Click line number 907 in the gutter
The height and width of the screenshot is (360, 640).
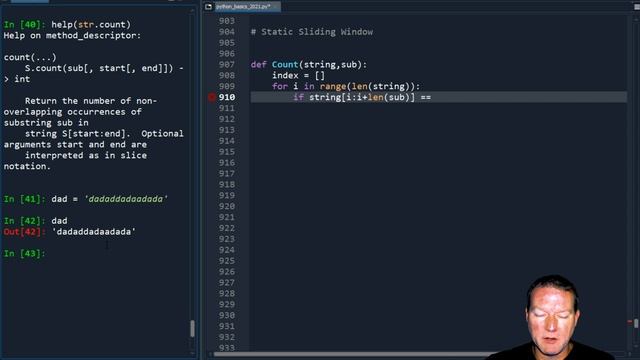pyautogui.click(x=227, y=64)
